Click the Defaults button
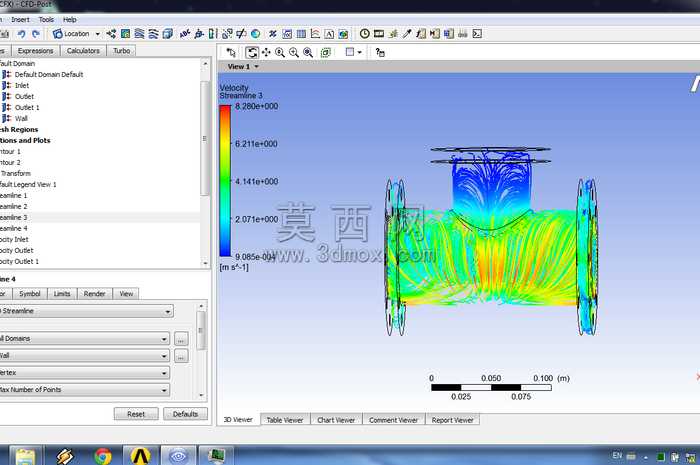 click(185, 414)
